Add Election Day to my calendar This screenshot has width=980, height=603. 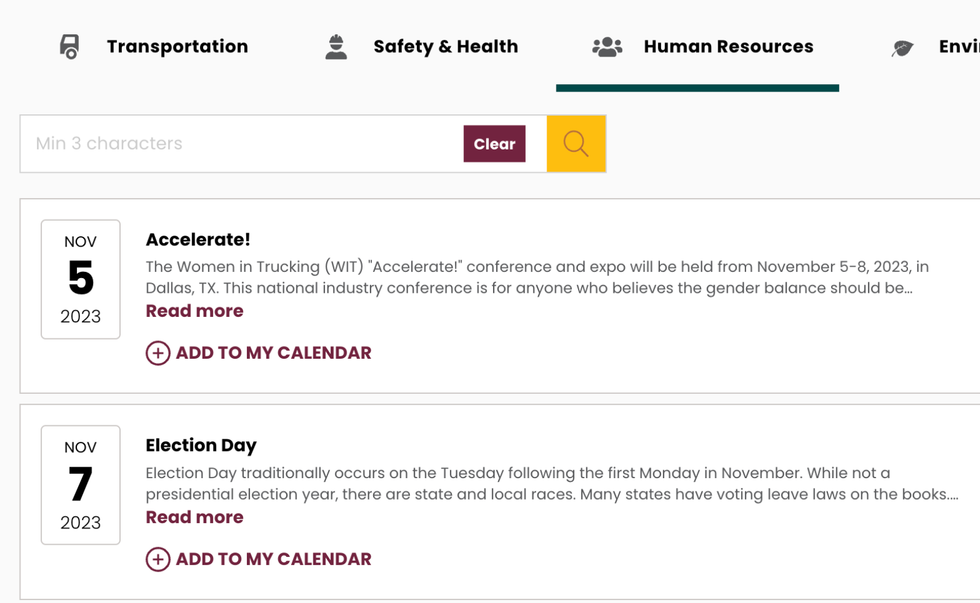258,559
